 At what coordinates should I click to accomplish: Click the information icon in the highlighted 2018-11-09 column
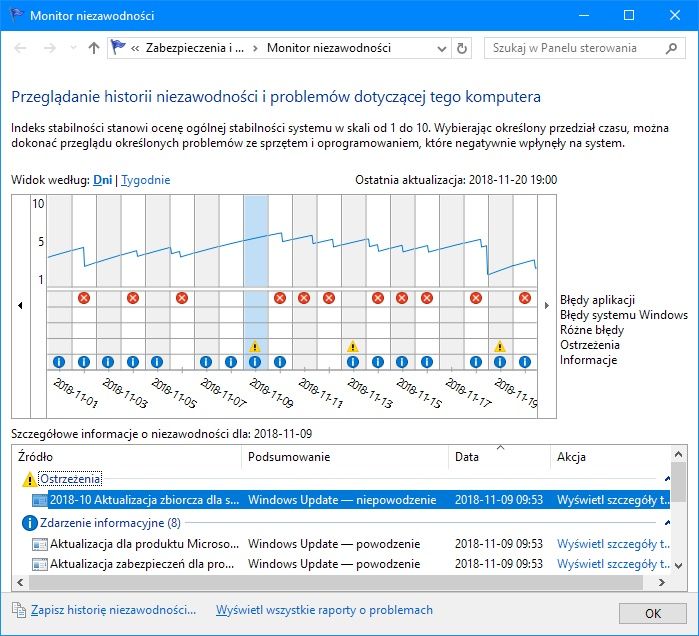255,362
